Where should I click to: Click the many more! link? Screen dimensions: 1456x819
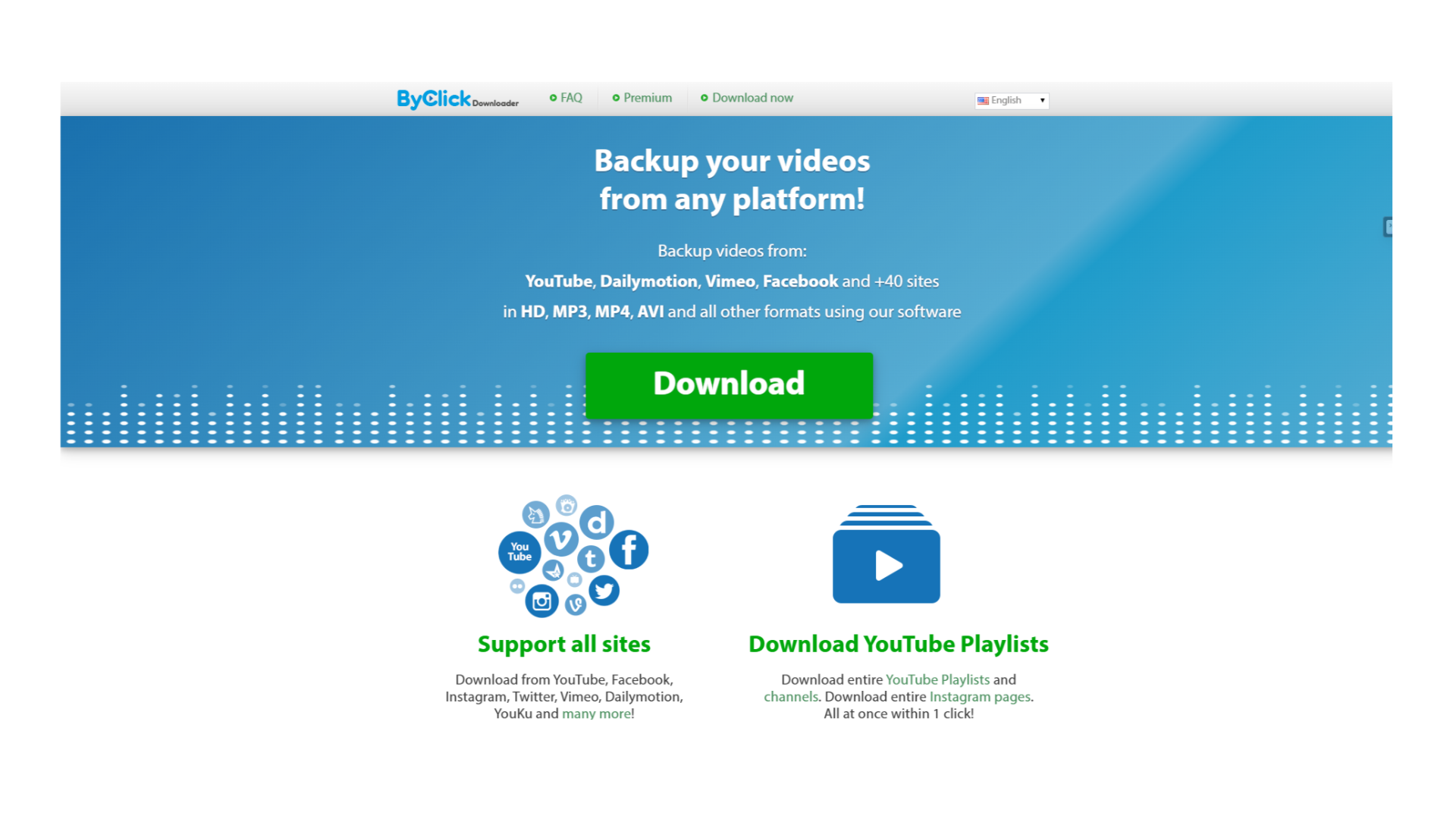(595, 713)
